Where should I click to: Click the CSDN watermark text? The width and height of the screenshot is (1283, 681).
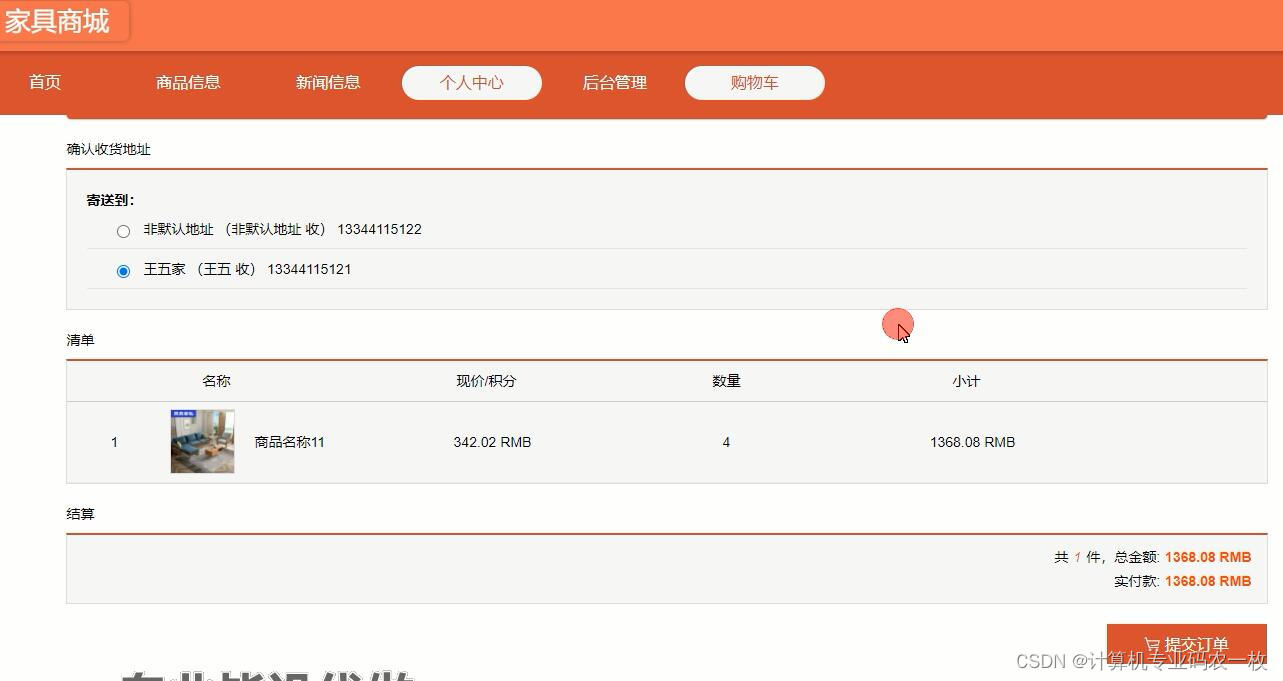(x=1139, y=660)
